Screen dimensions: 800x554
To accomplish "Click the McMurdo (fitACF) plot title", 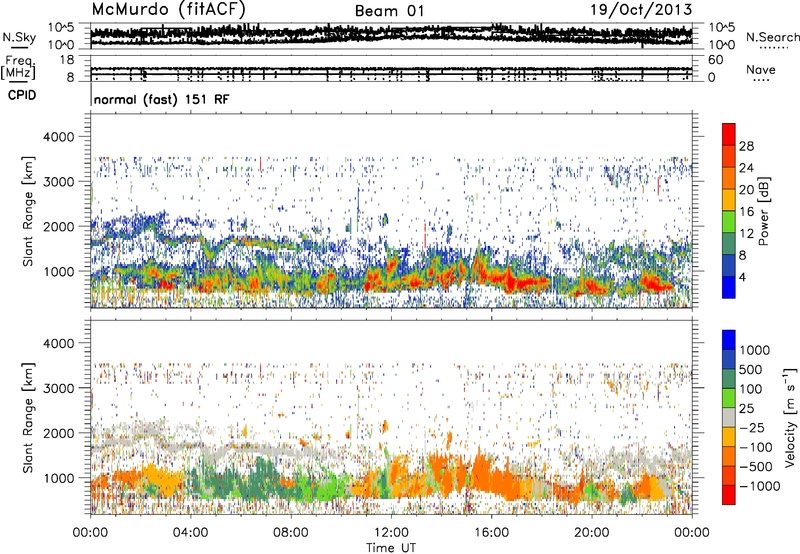I will (168, 9).
